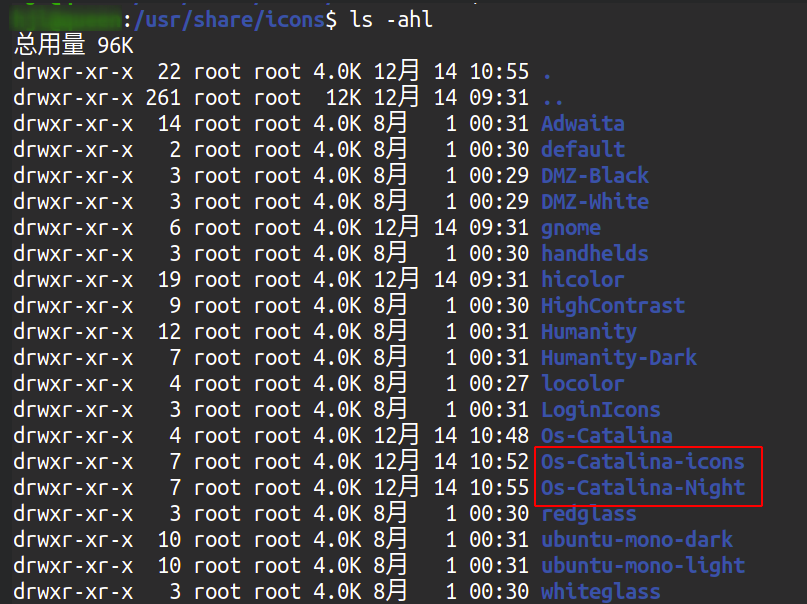Click the ubuntu-mono-light directory name
807x604 pixels.
tap(643, 566)
